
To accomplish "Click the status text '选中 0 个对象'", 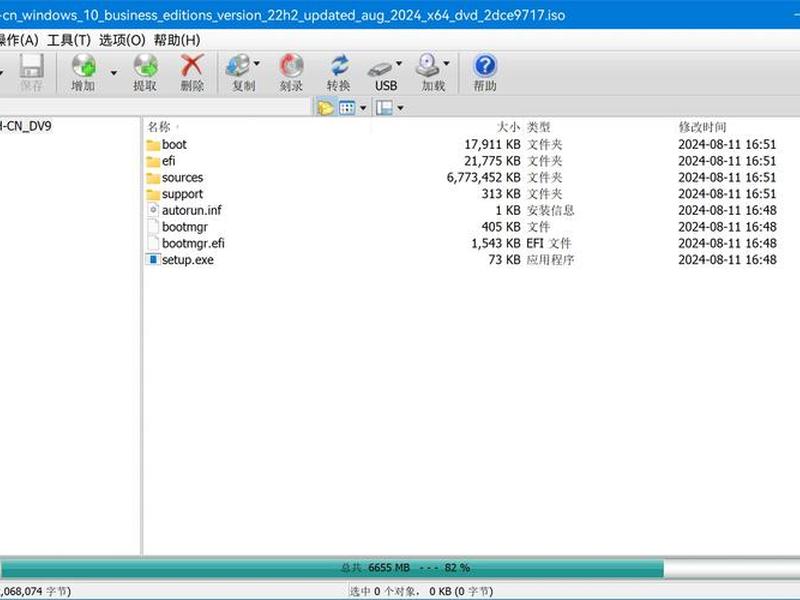I will click(x=384, y=591).
